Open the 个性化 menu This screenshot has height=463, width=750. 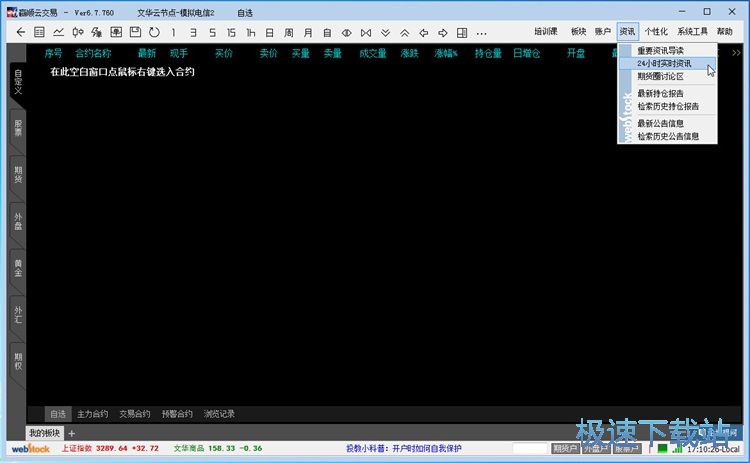coord(656,32)
